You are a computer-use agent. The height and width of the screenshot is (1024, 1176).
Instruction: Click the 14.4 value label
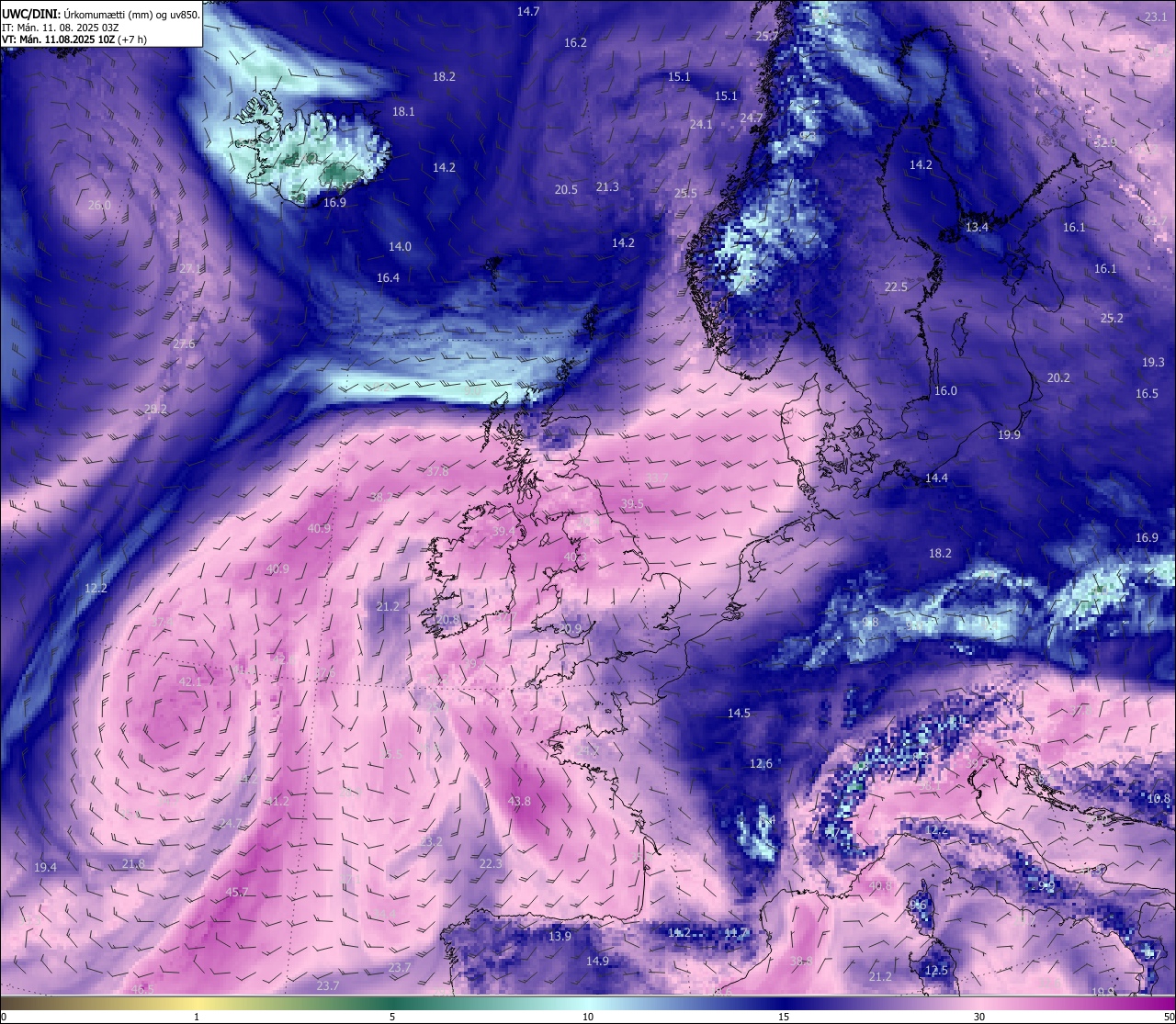click(x=936, y=478)
